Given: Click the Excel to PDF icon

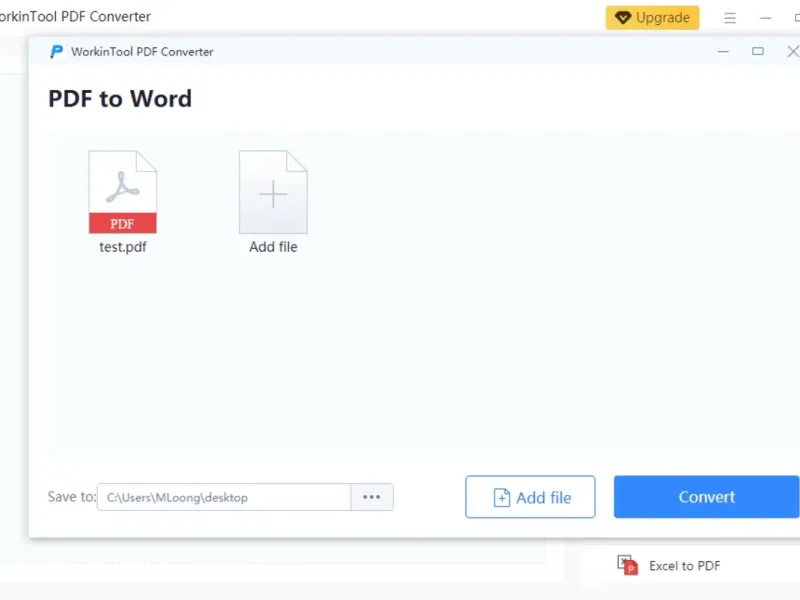Looking at the screenshot, I should point(628,565).
